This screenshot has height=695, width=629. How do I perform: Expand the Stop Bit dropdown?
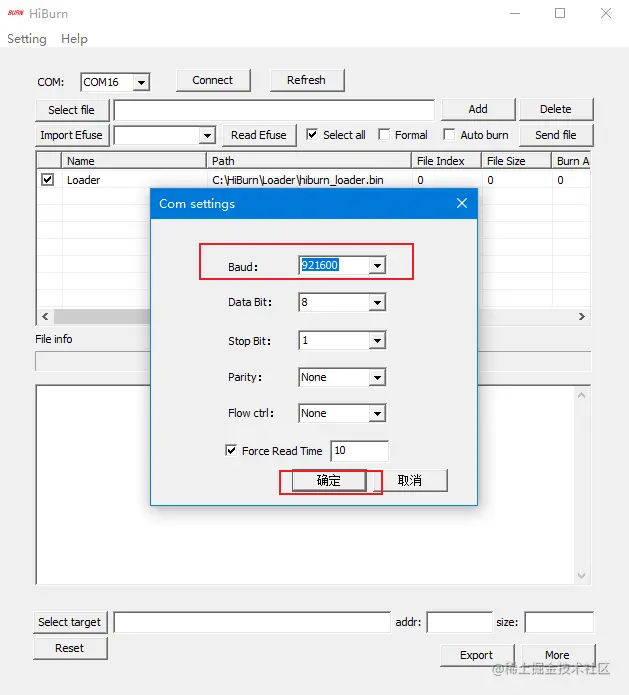pos(377,341)
